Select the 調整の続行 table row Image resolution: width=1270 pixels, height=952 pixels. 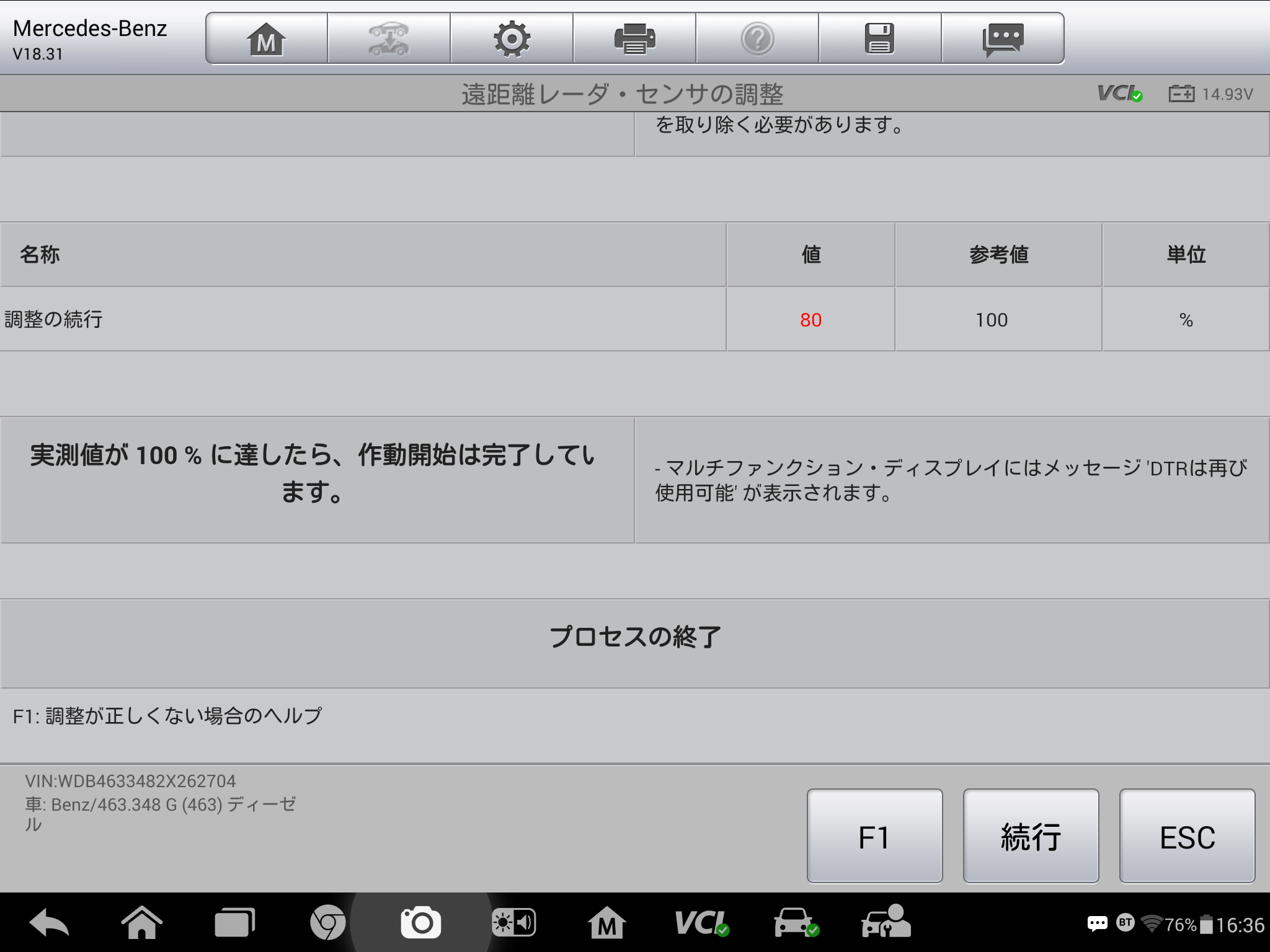(363, 320)
